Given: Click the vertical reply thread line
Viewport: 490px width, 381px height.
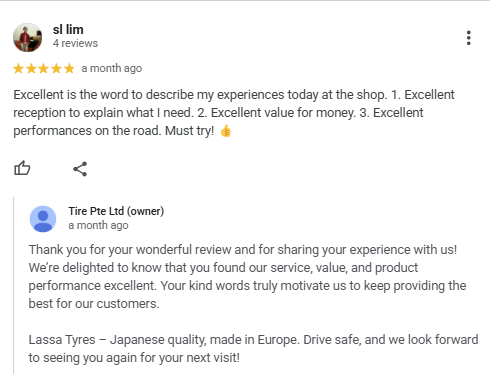Looking at the screenshot, I should click(x=14, y=285).
